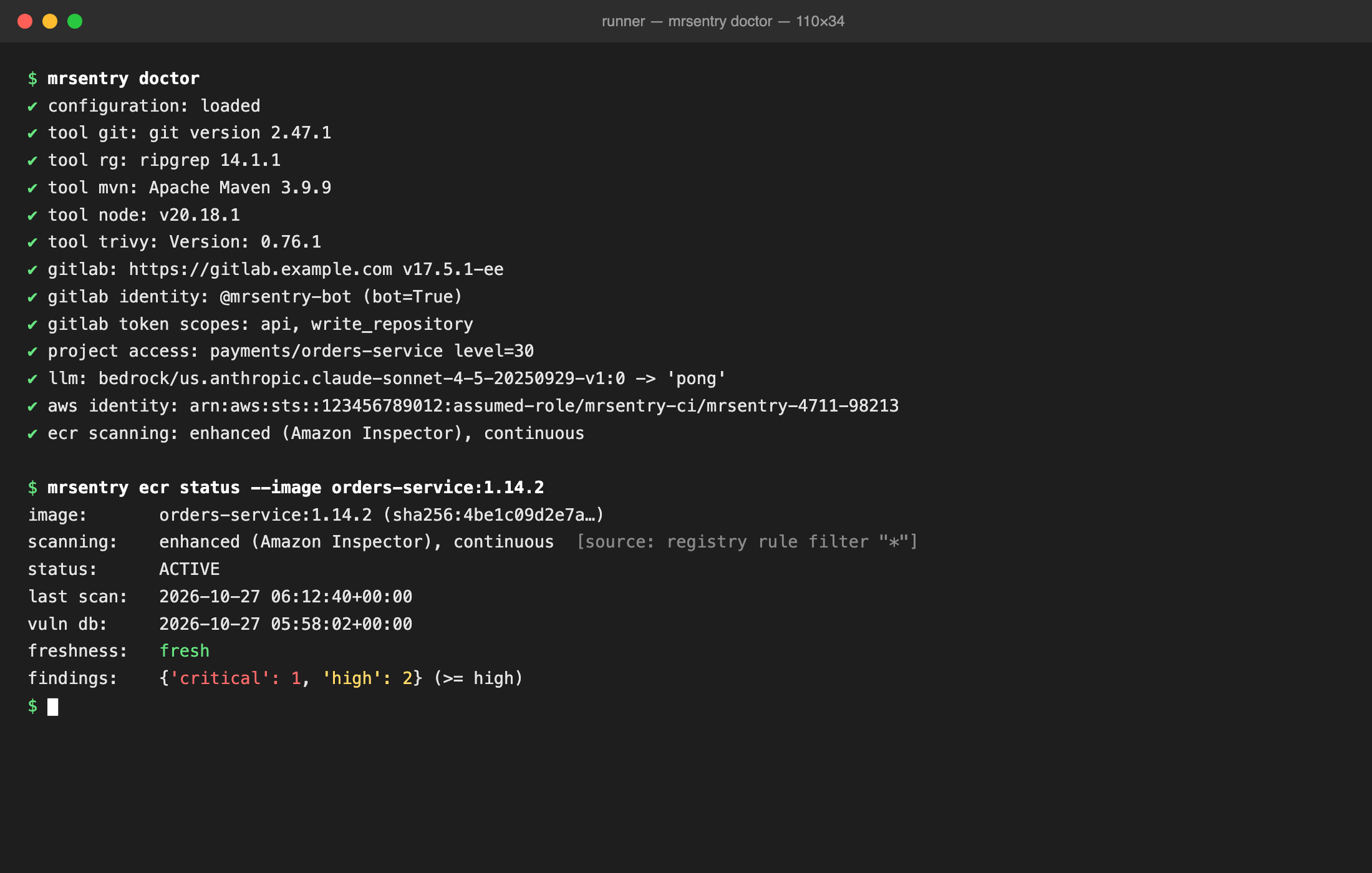Screen dimensions: 1372x873
Task: Click the green checkmark beside 'configuration: loaded'
Action: point(32,107)
